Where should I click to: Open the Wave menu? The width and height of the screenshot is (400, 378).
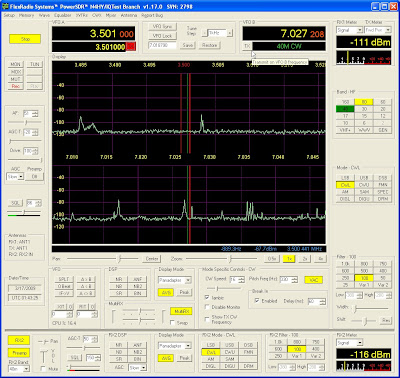(44, 15)
